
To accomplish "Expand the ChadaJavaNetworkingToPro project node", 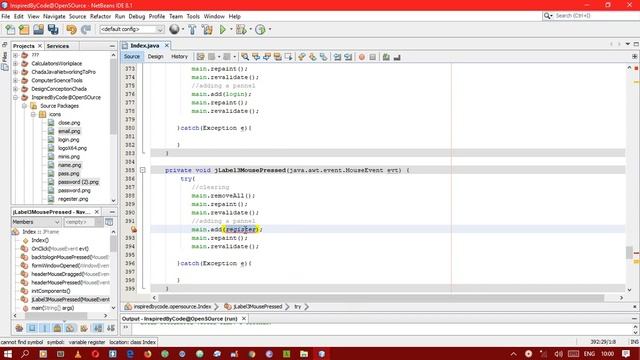I will (16, 72).
